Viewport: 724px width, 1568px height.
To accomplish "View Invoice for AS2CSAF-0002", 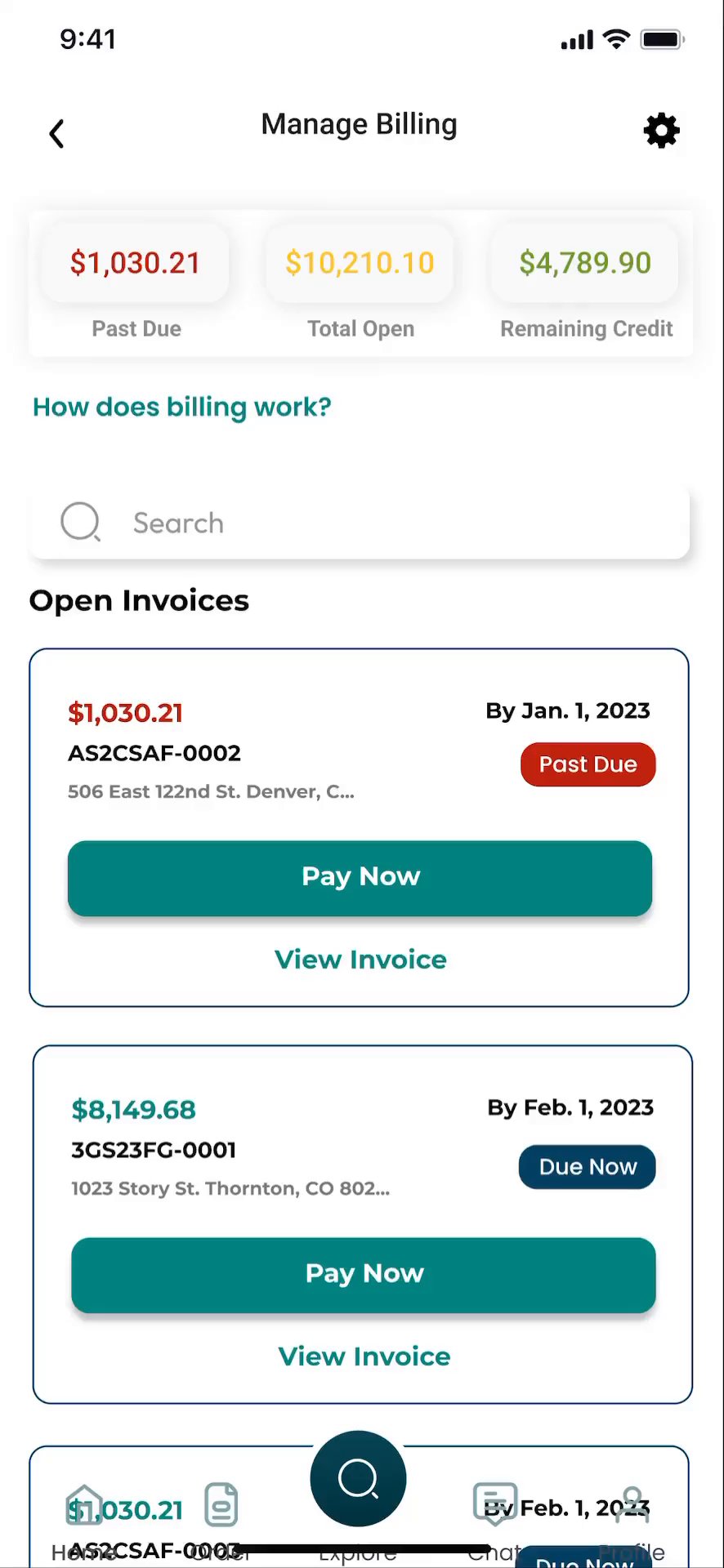I will pyautogui.click(x=360, y=960).
